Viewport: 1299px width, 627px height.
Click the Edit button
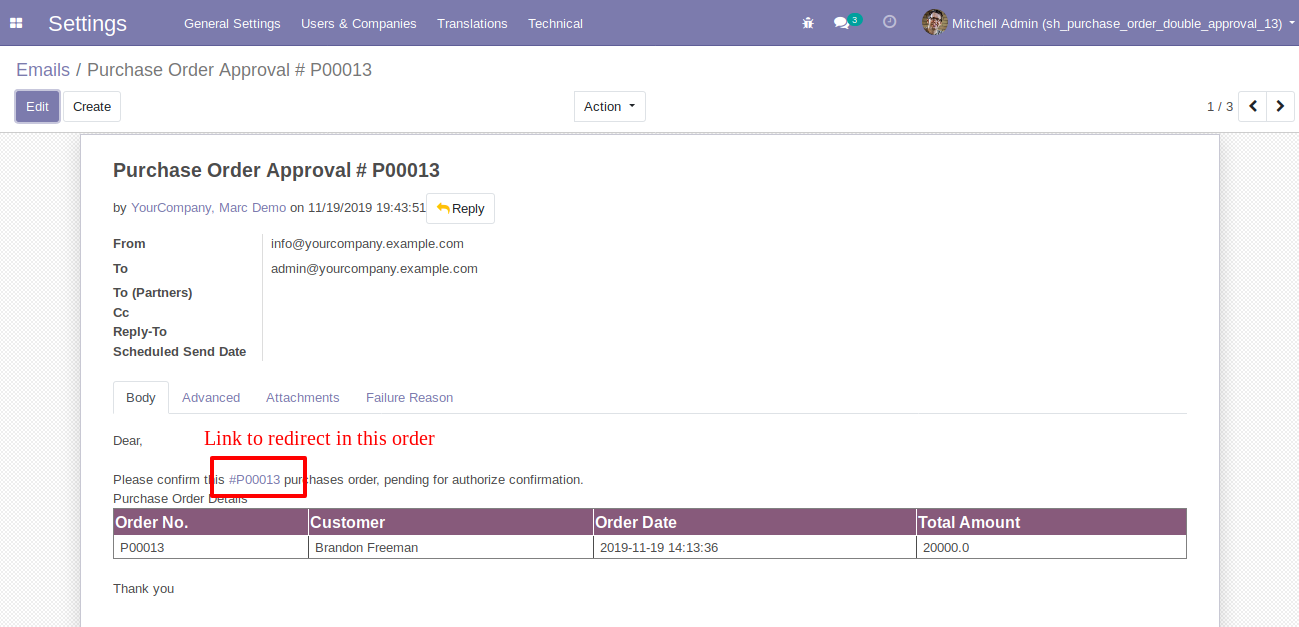click(37, 106)
